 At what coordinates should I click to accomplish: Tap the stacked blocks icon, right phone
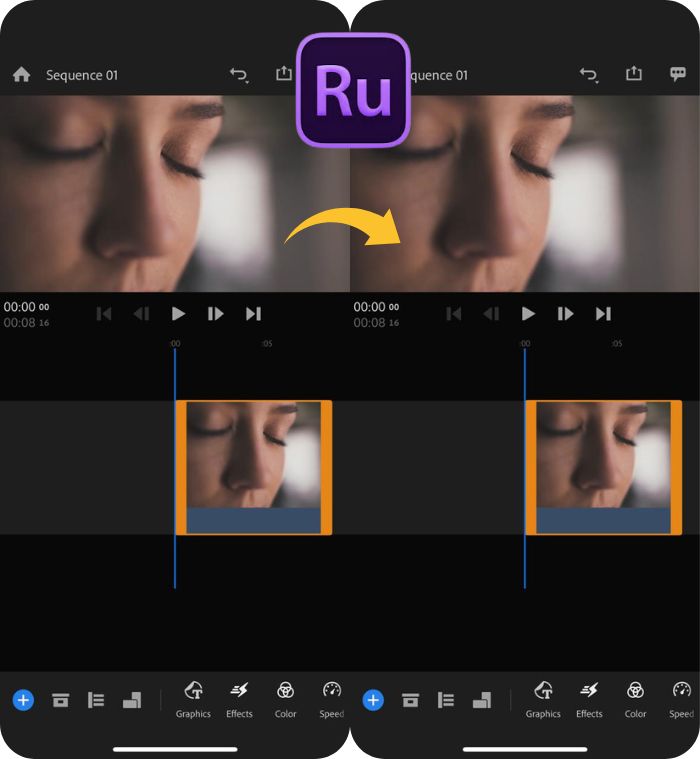click(482, 700)
